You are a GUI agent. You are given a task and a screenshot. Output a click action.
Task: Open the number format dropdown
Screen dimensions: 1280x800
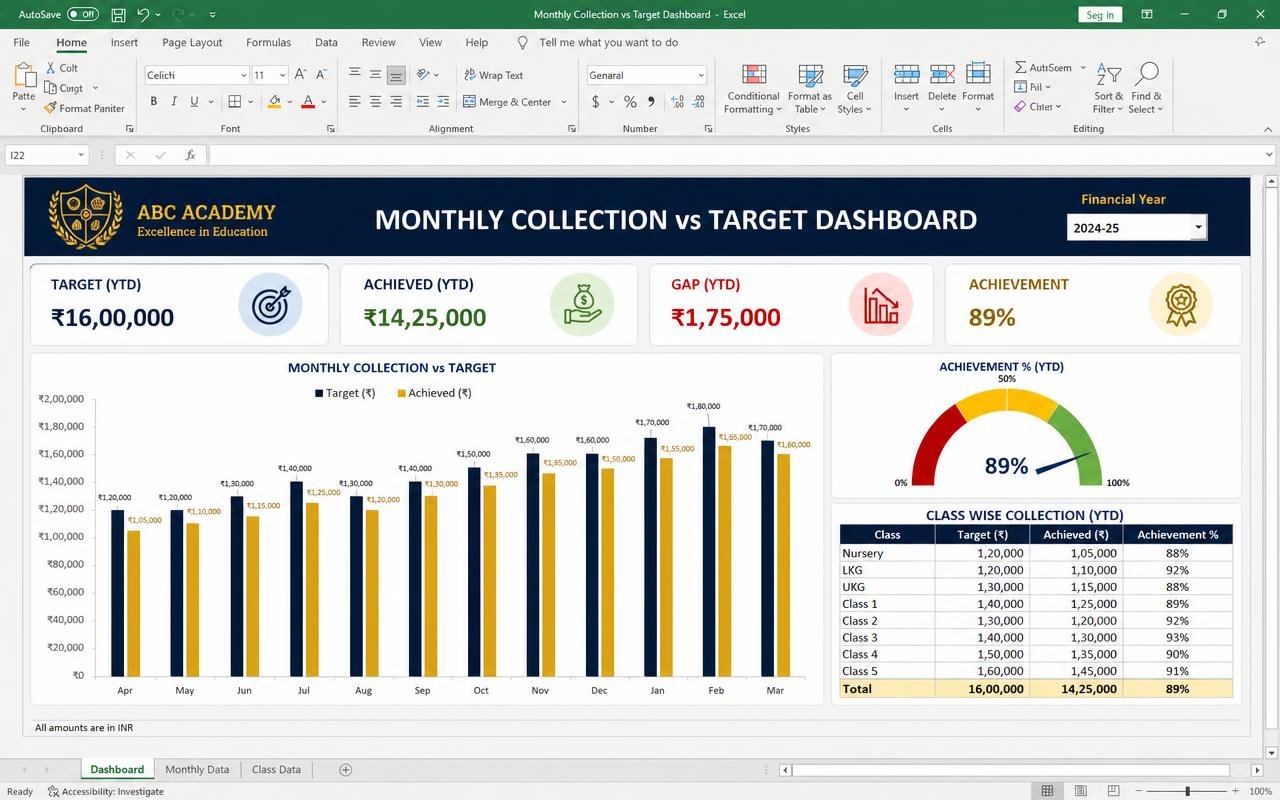tap(700, 75)
